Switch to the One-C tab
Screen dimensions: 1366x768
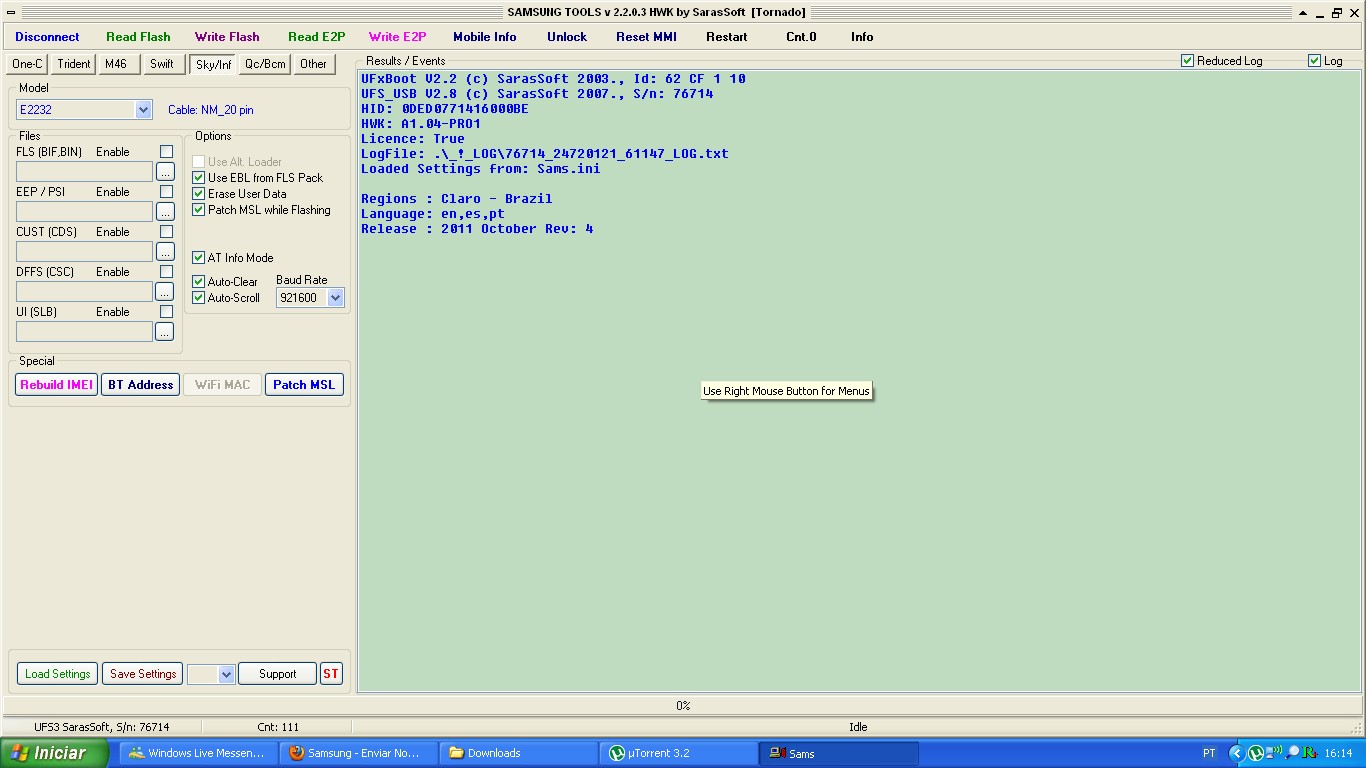pos(28,64)
